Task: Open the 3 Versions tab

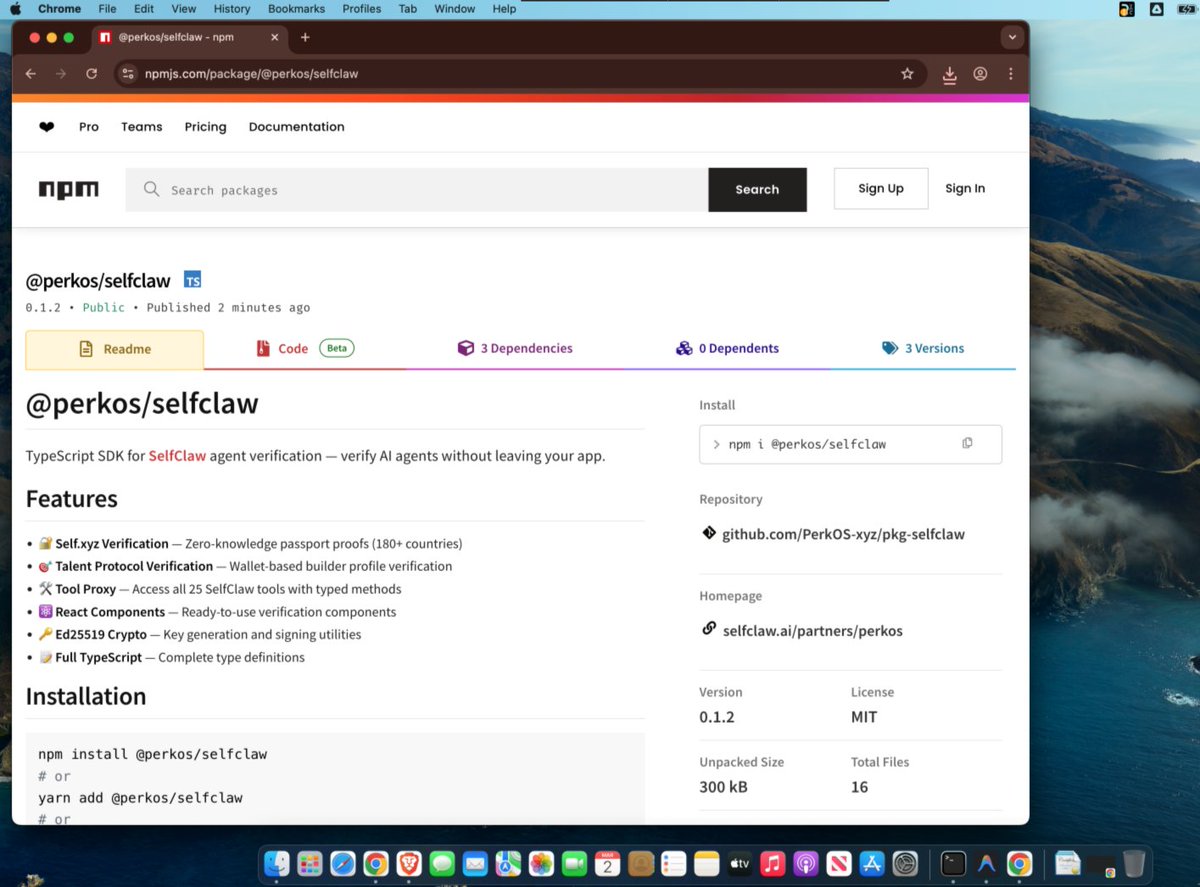Action: [x=923, y=349]
